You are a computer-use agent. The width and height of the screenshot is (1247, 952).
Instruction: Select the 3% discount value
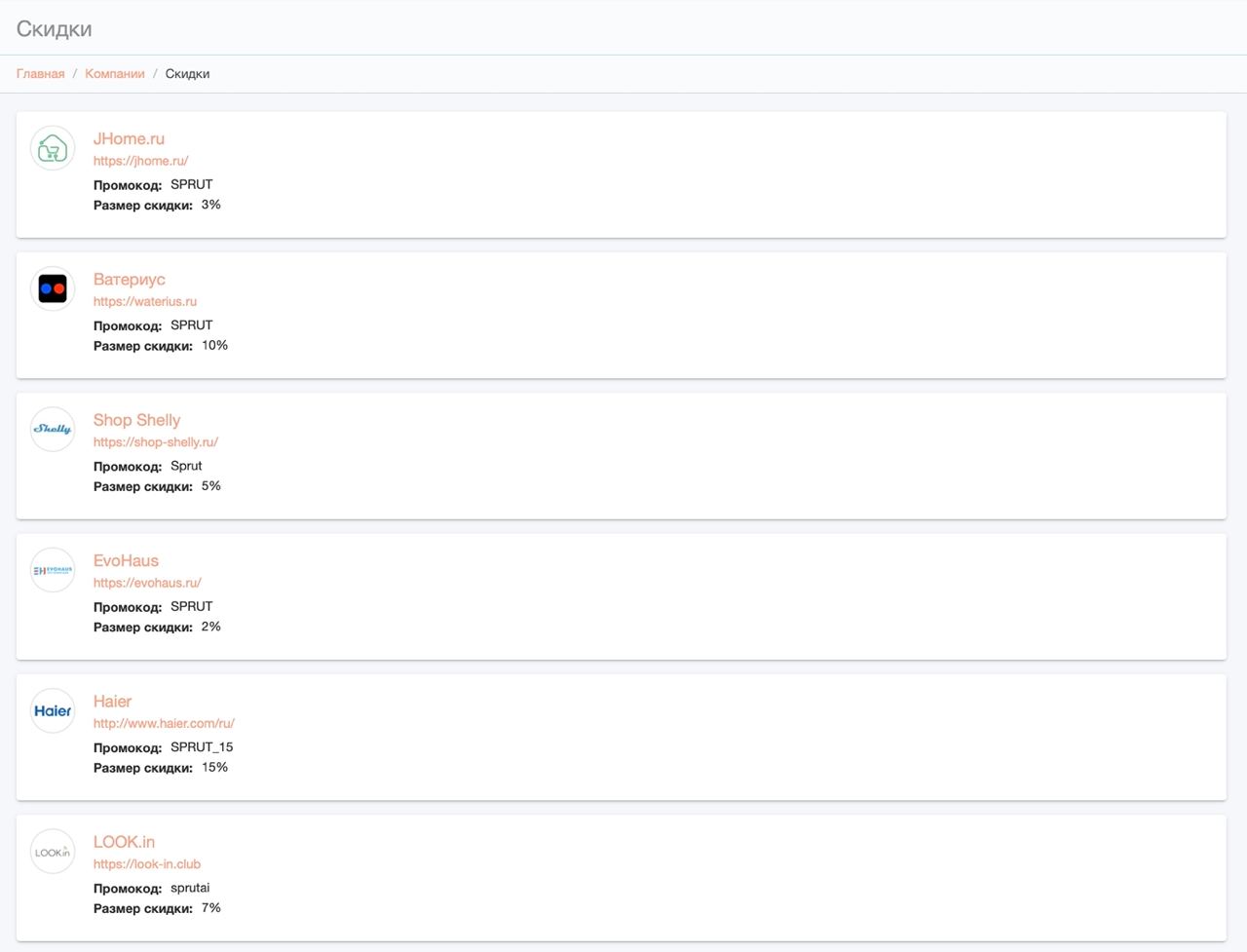point(211,205)
